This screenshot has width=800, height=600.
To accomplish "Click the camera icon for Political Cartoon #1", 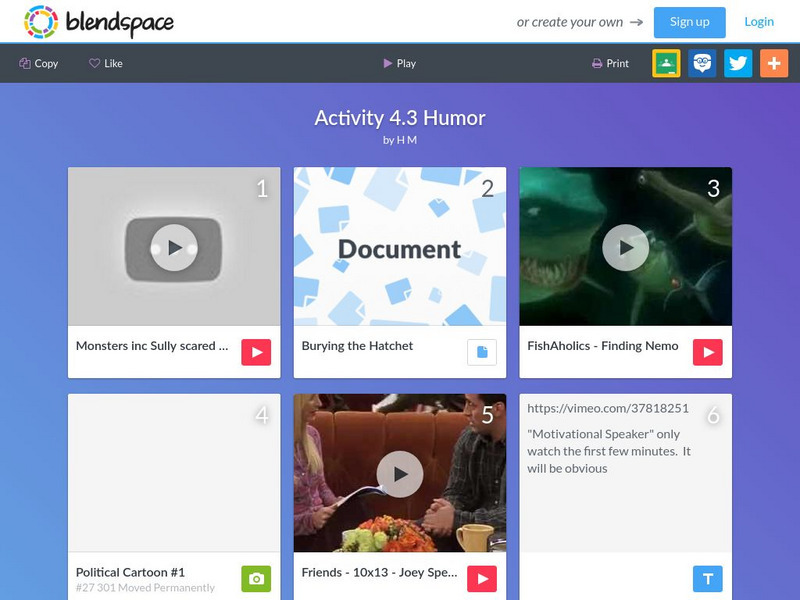I will 256,579.
